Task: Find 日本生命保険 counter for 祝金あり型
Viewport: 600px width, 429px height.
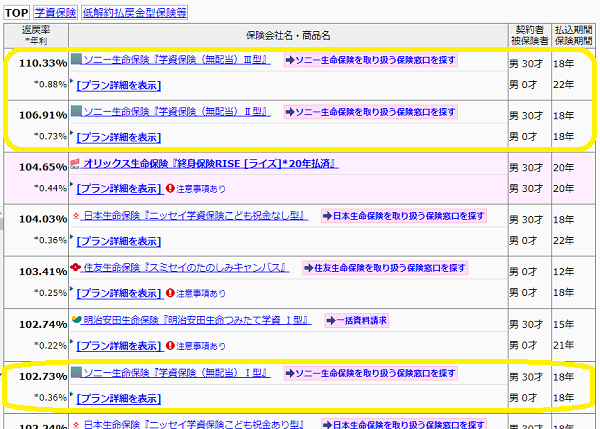Action: (404, 424)
